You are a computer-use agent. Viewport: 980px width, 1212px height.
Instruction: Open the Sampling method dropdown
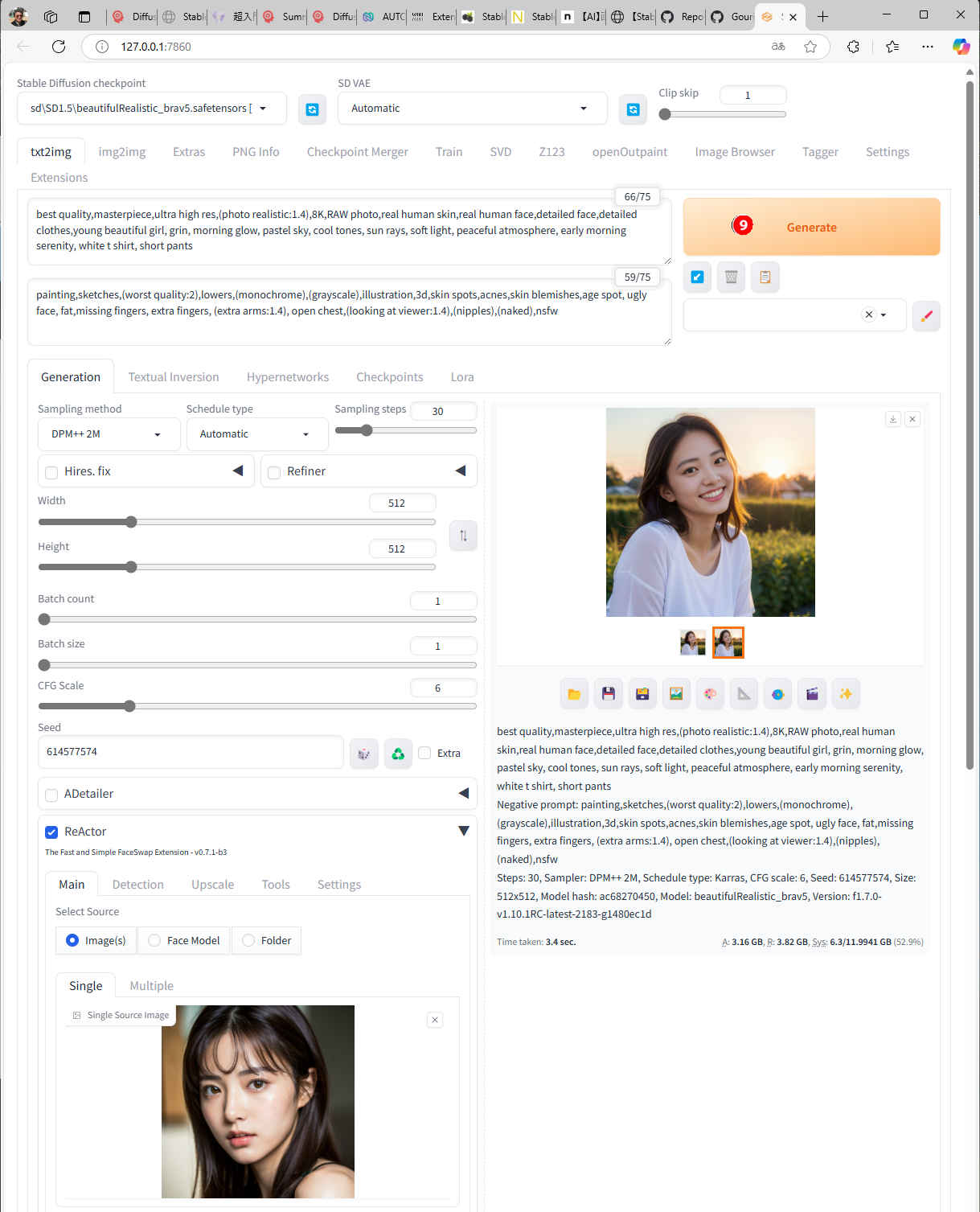[108, 434]
